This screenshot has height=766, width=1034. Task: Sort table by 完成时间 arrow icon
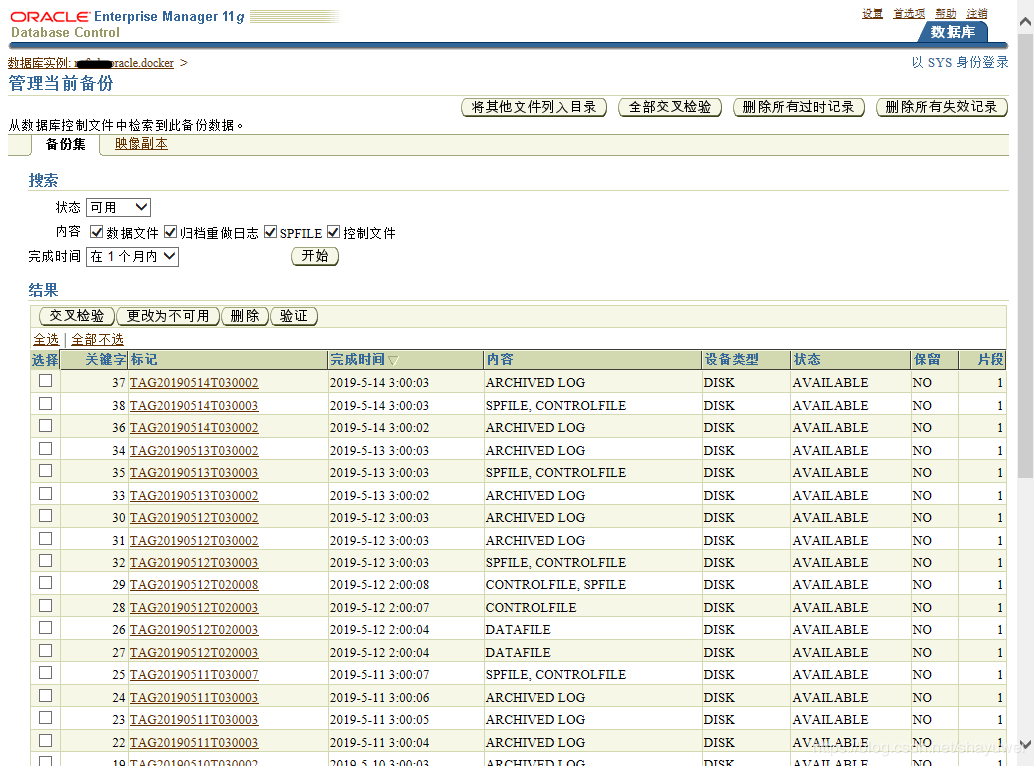pos(393,360)
